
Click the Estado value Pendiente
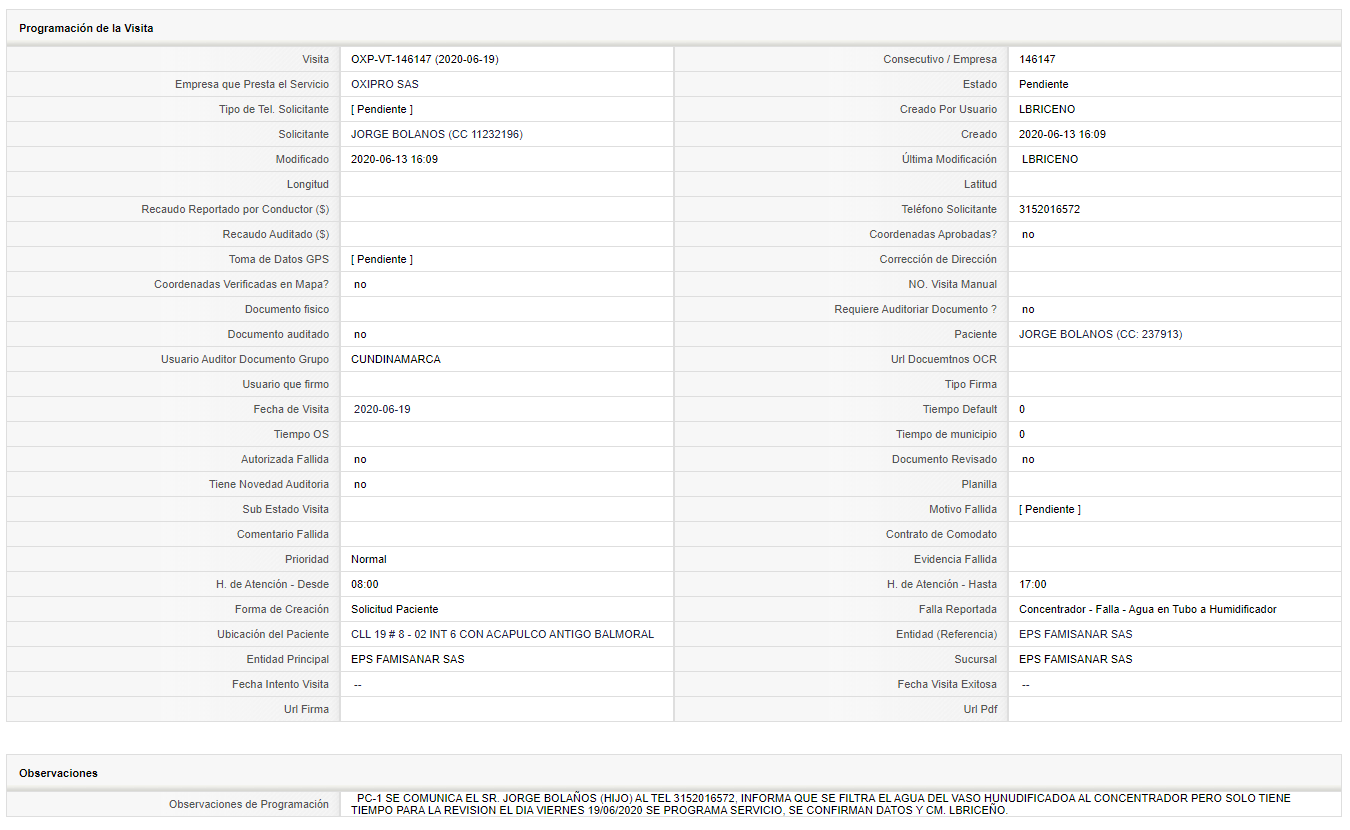pos(1044,85)
